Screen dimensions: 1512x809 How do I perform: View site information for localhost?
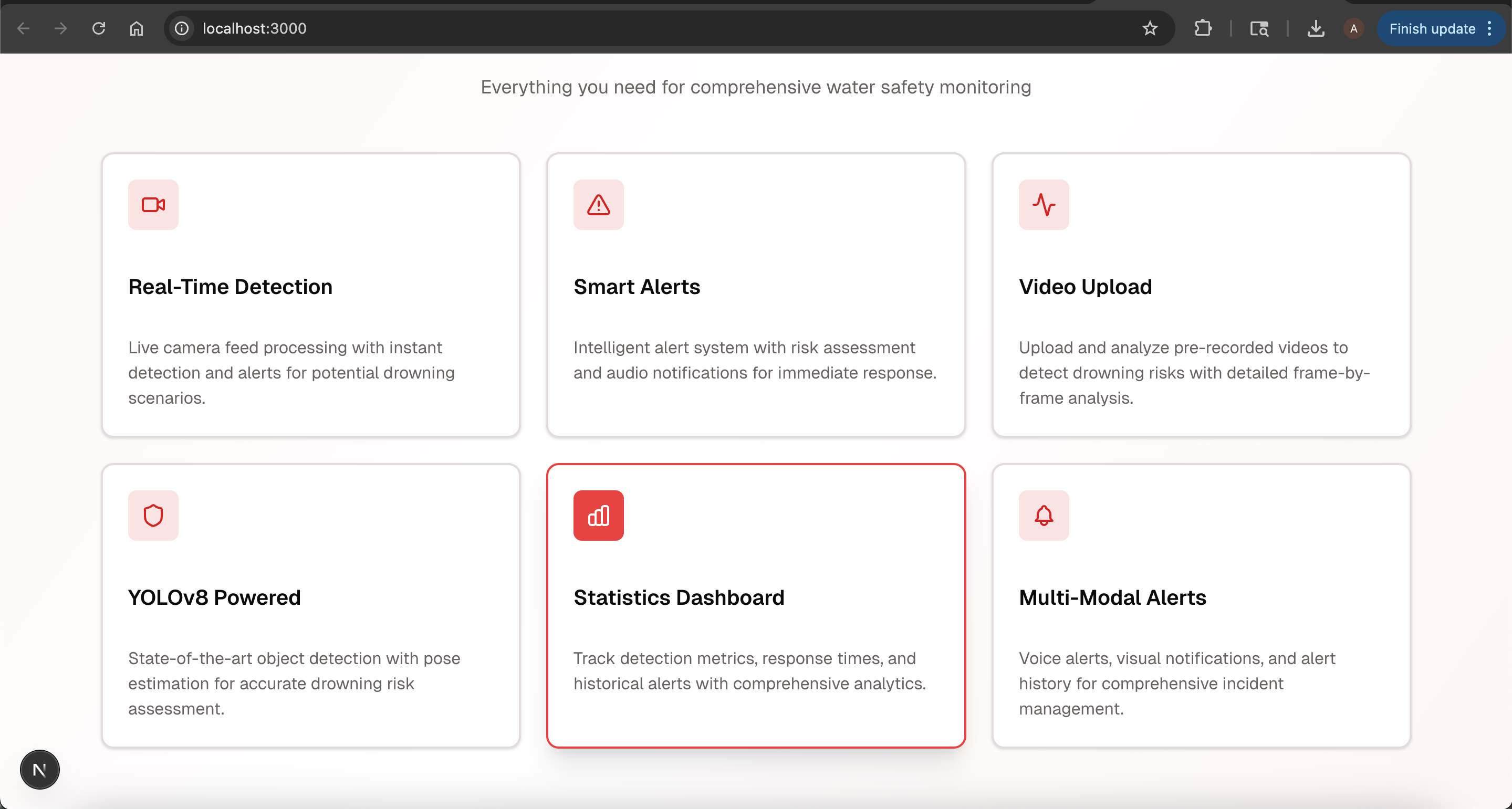point(182,28)
